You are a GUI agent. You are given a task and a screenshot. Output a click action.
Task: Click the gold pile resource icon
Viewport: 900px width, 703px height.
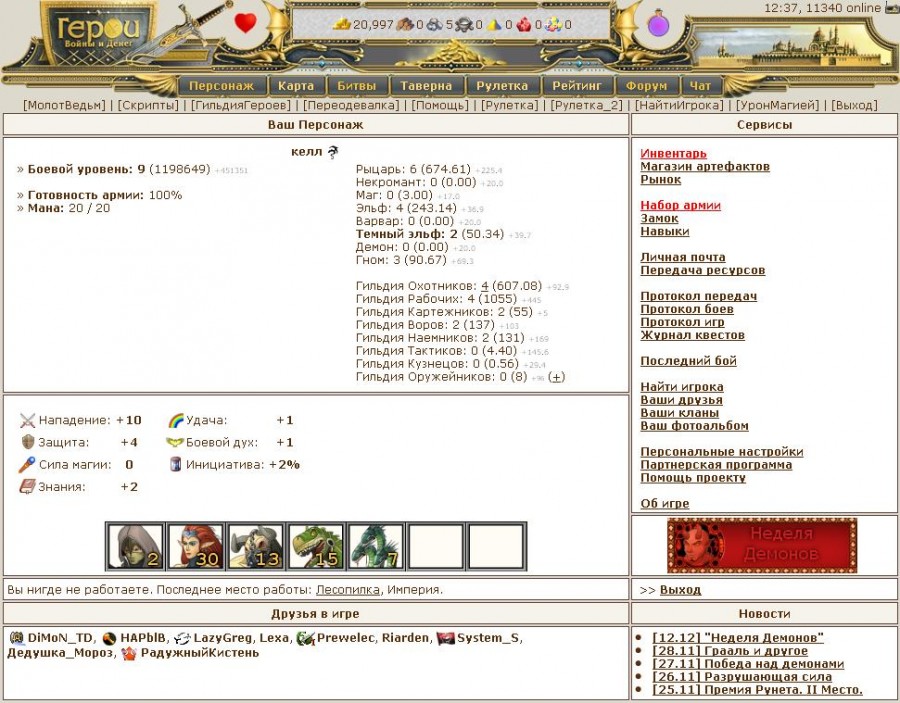coord(342,24)
